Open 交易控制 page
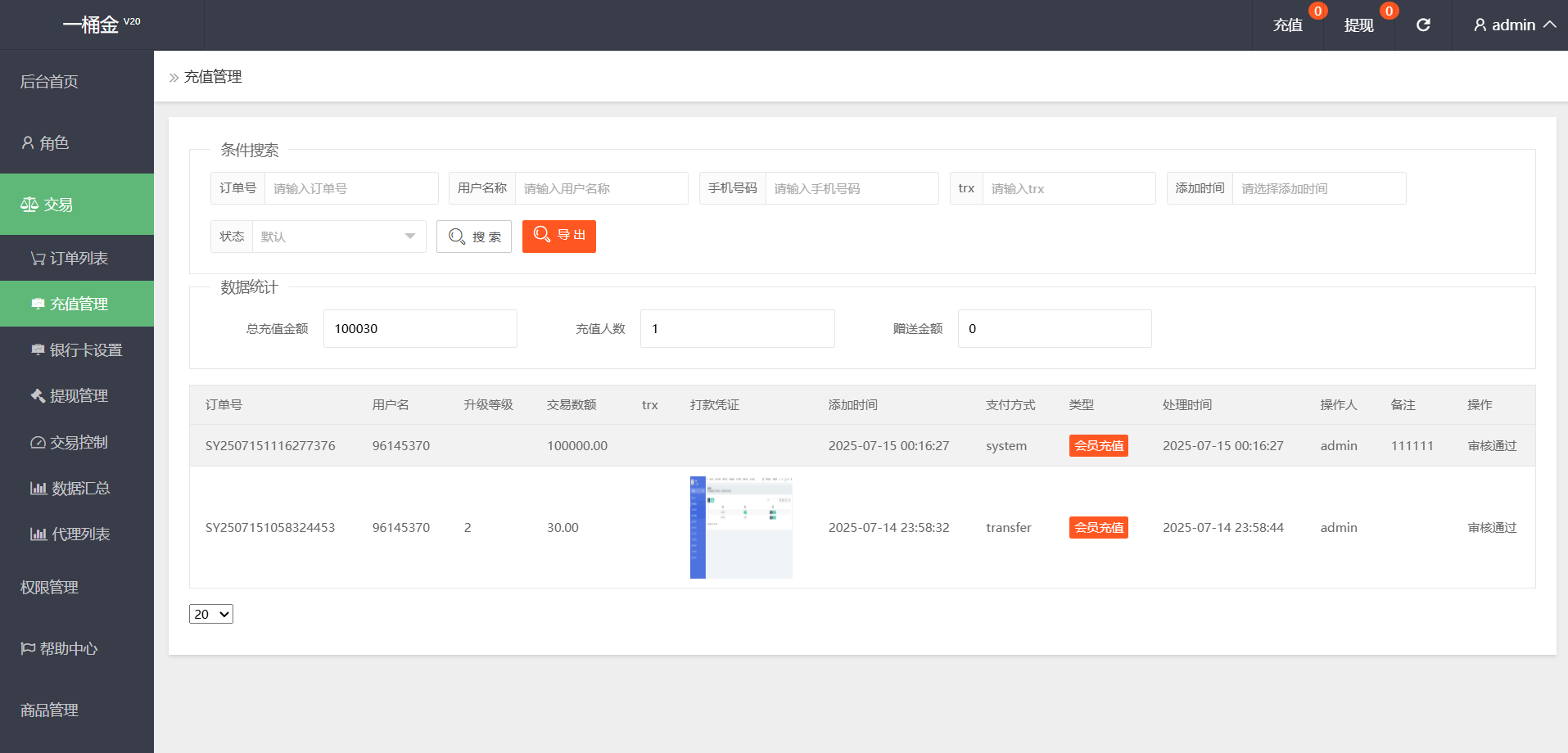This screenshot has height=753, width=1568. click(77, 442)
